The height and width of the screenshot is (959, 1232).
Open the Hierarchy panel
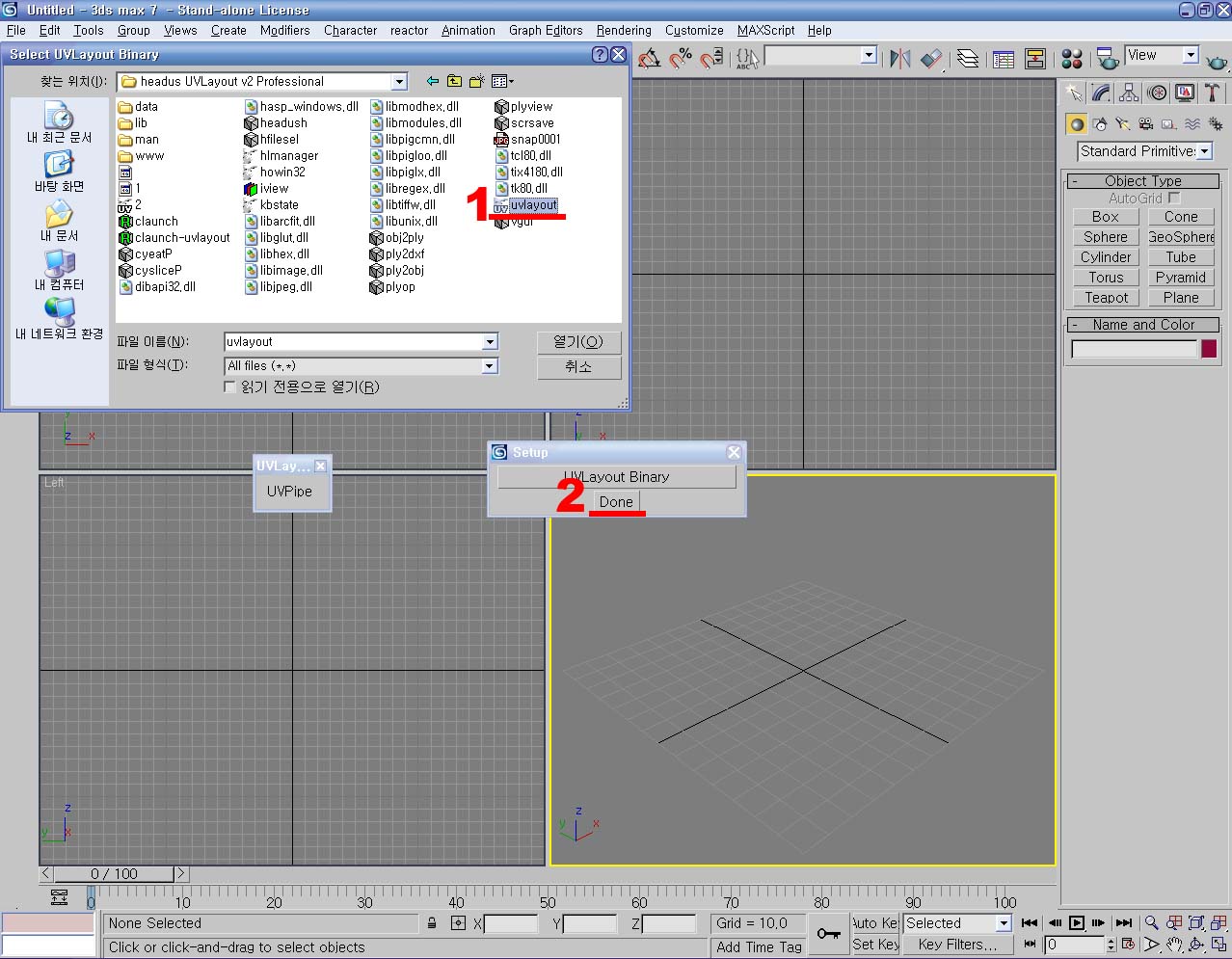pos(1129,93)
